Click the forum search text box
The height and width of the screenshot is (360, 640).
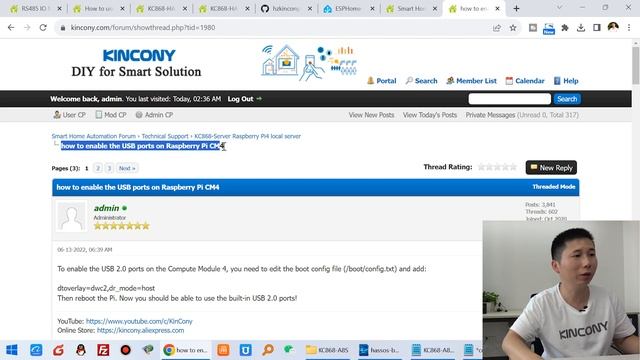coord(509,99)
